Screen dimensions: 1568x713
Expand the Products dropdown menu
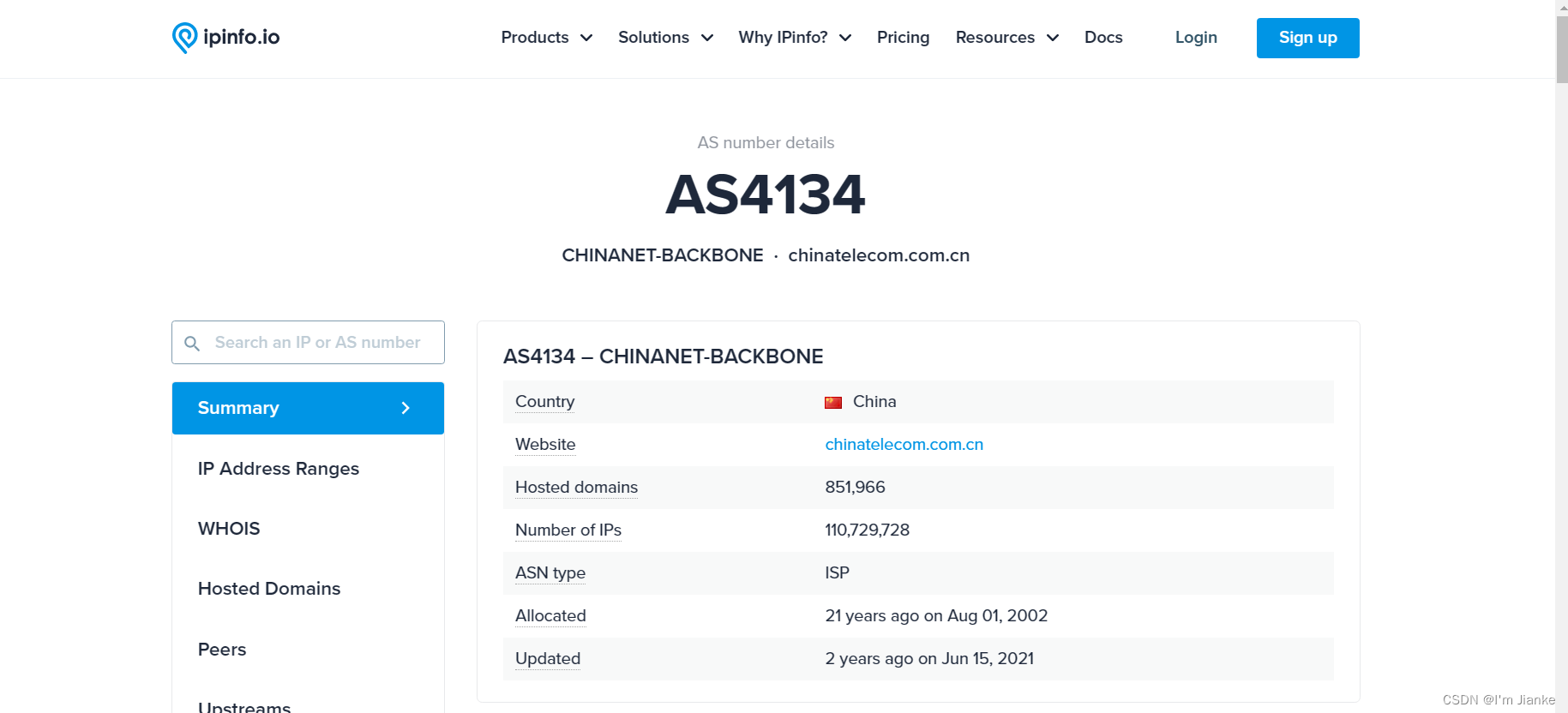(546, 38)
